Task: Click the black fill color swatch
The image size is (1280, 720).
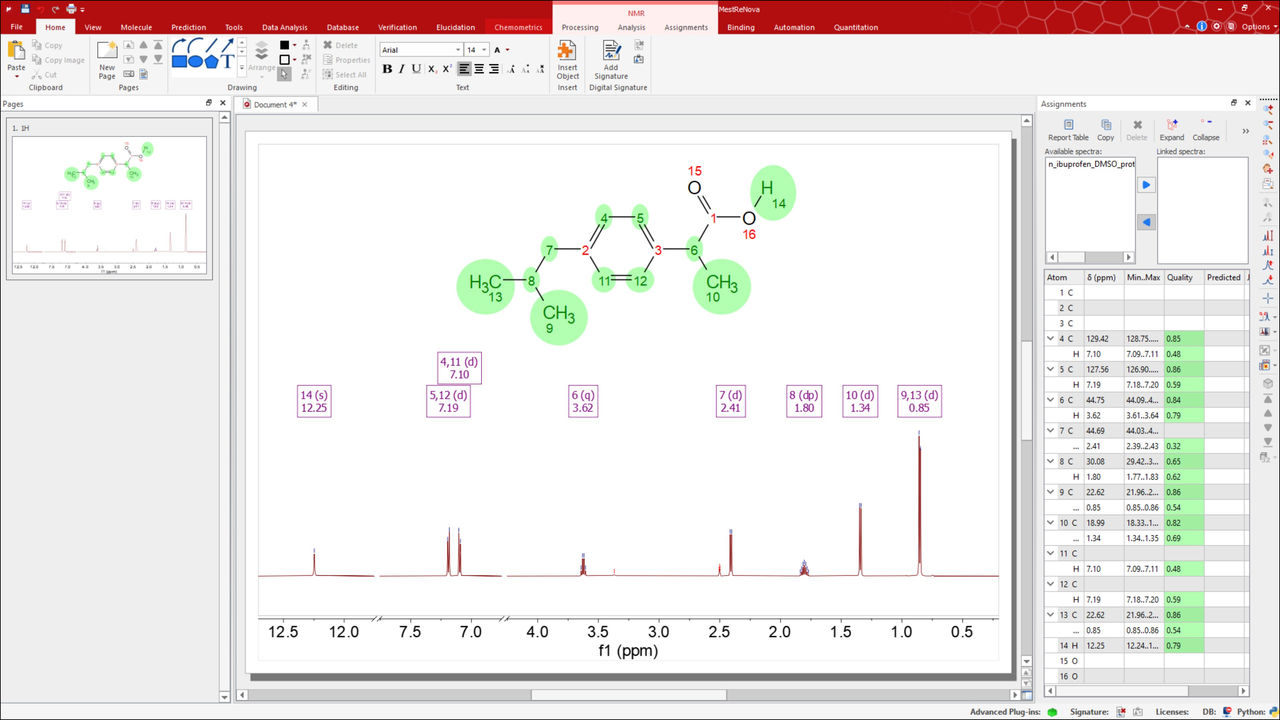Action: point(284,45)
